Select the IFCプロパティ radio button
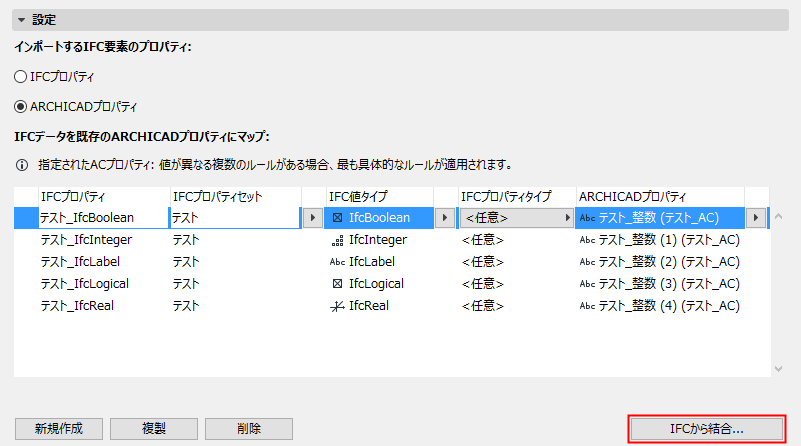 (20, 77)
